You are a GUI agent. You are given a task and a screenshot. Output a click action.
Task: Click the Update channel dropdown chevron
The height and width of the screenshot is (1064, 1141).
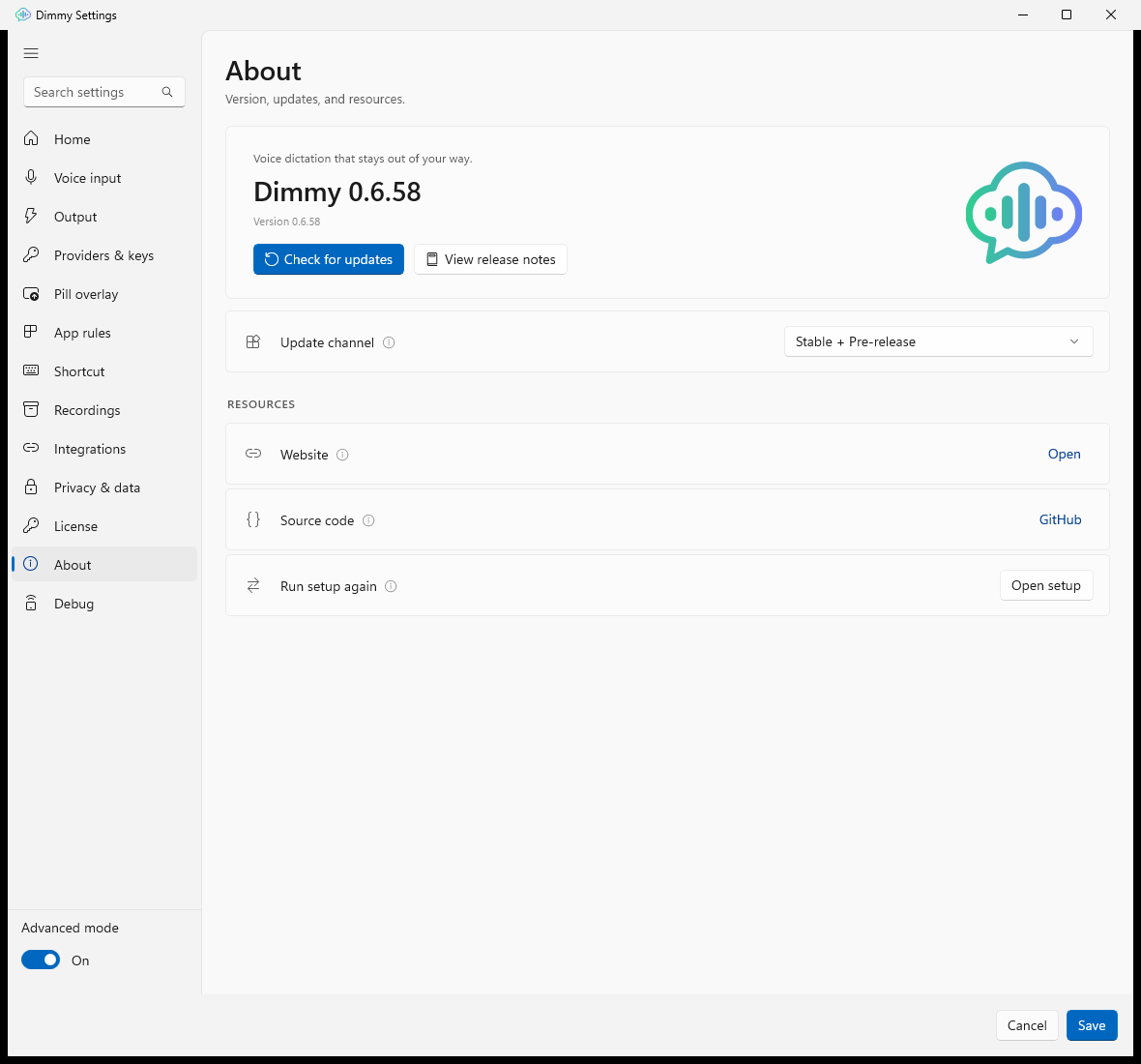click(1074, 341)
